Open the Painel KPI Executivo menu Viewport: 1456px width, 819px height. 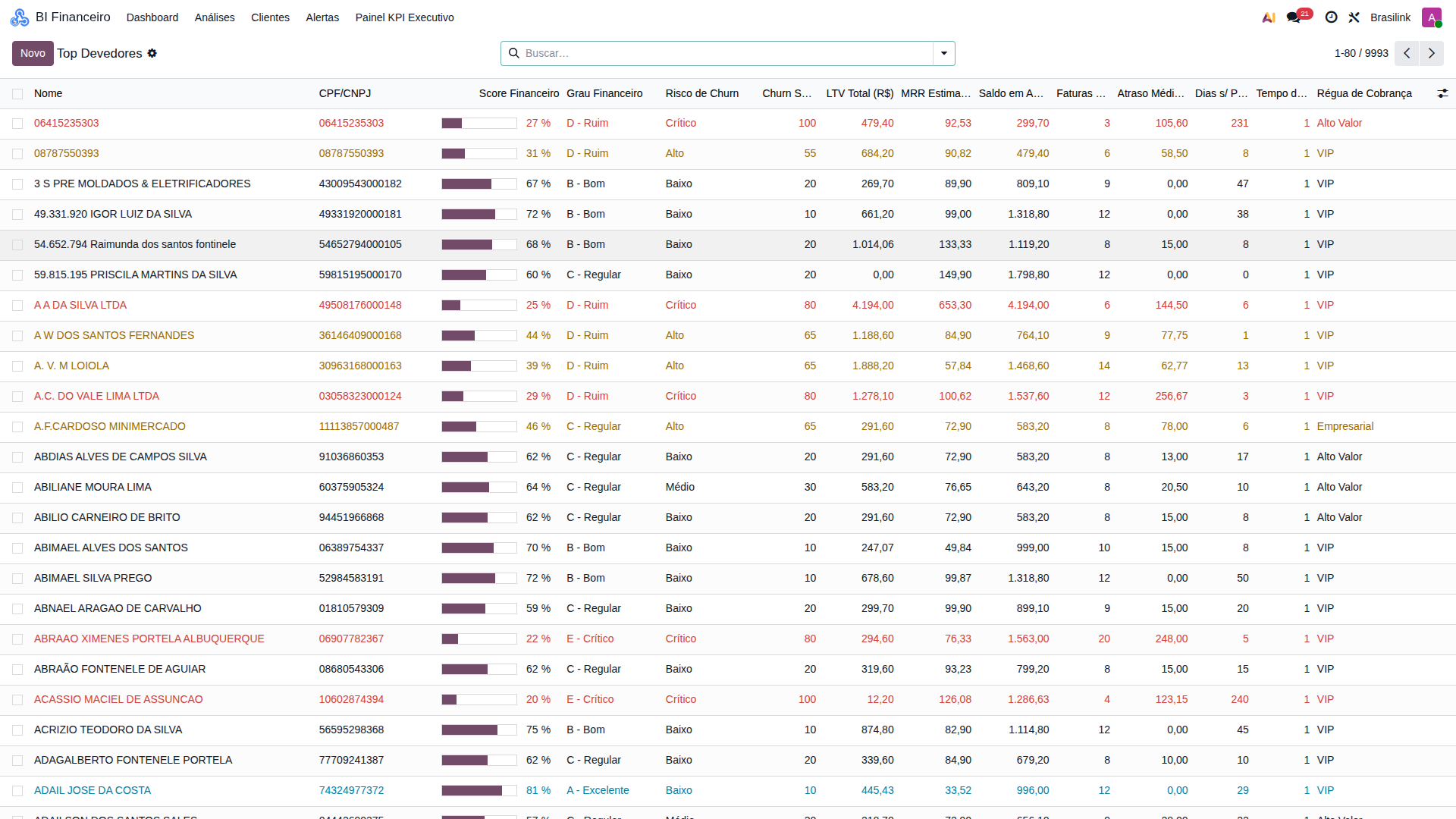(404, 17)
